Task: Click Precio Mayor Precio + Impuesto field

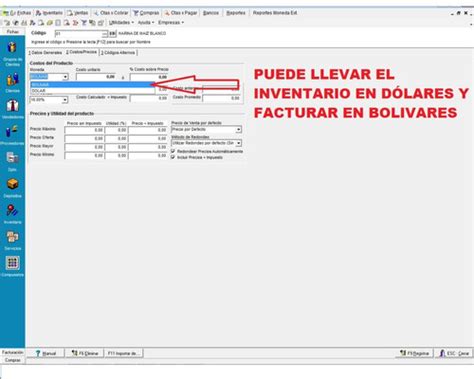Action: pyautogui.click(x=148, y=147)
